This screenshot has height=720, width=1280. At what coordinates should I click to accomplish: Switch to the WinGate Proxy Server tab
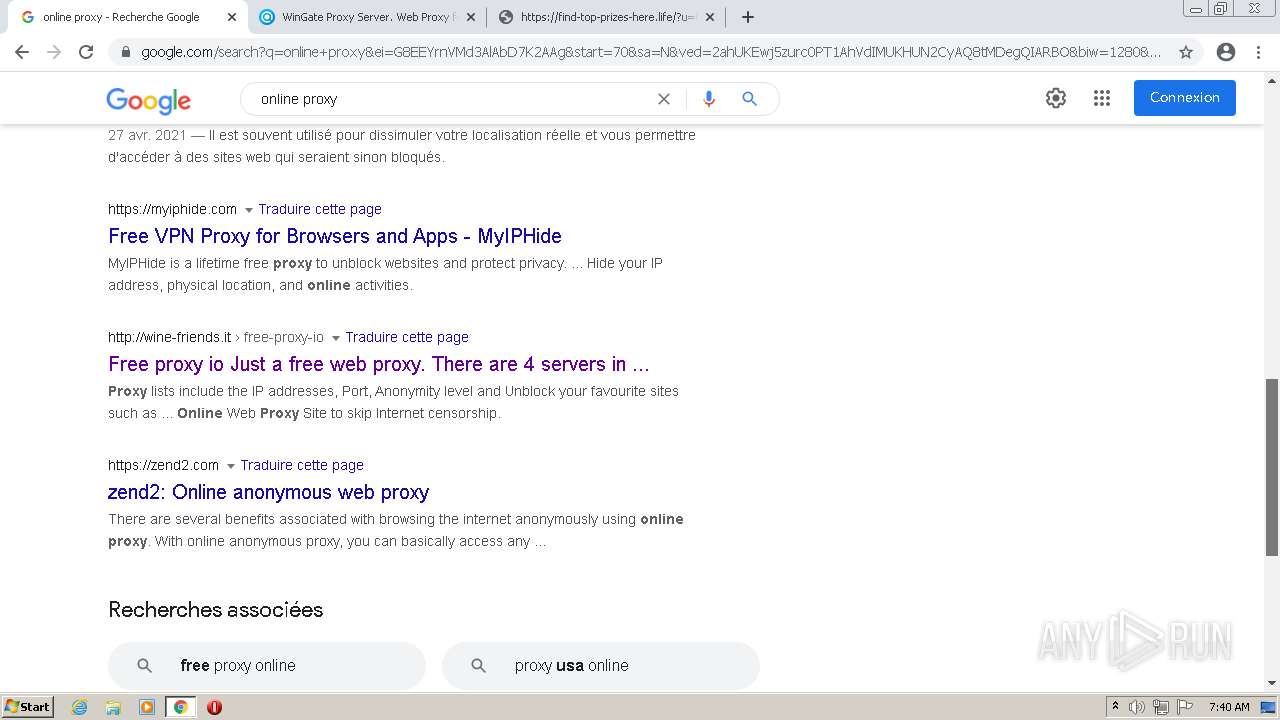(x=366, y=17)
